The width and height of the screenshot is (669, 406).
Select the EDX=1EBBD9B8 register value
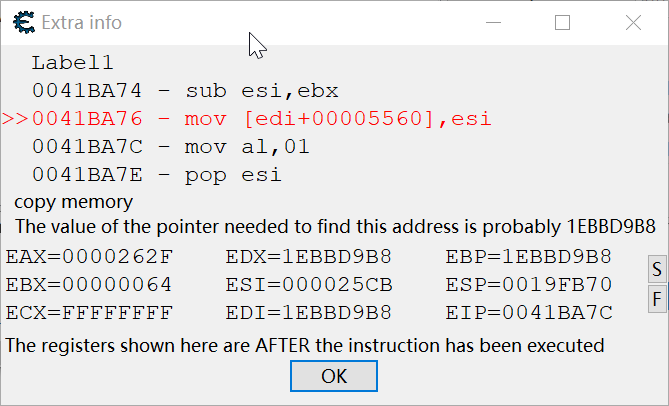(x=308, y=257)
